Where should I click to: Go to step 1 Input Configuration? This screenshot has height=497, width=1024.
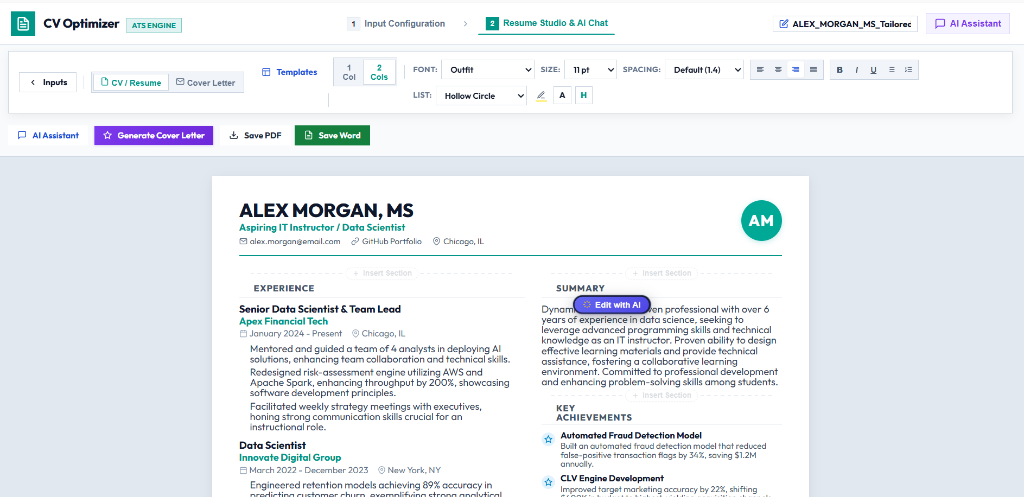[x=396, y=24]
